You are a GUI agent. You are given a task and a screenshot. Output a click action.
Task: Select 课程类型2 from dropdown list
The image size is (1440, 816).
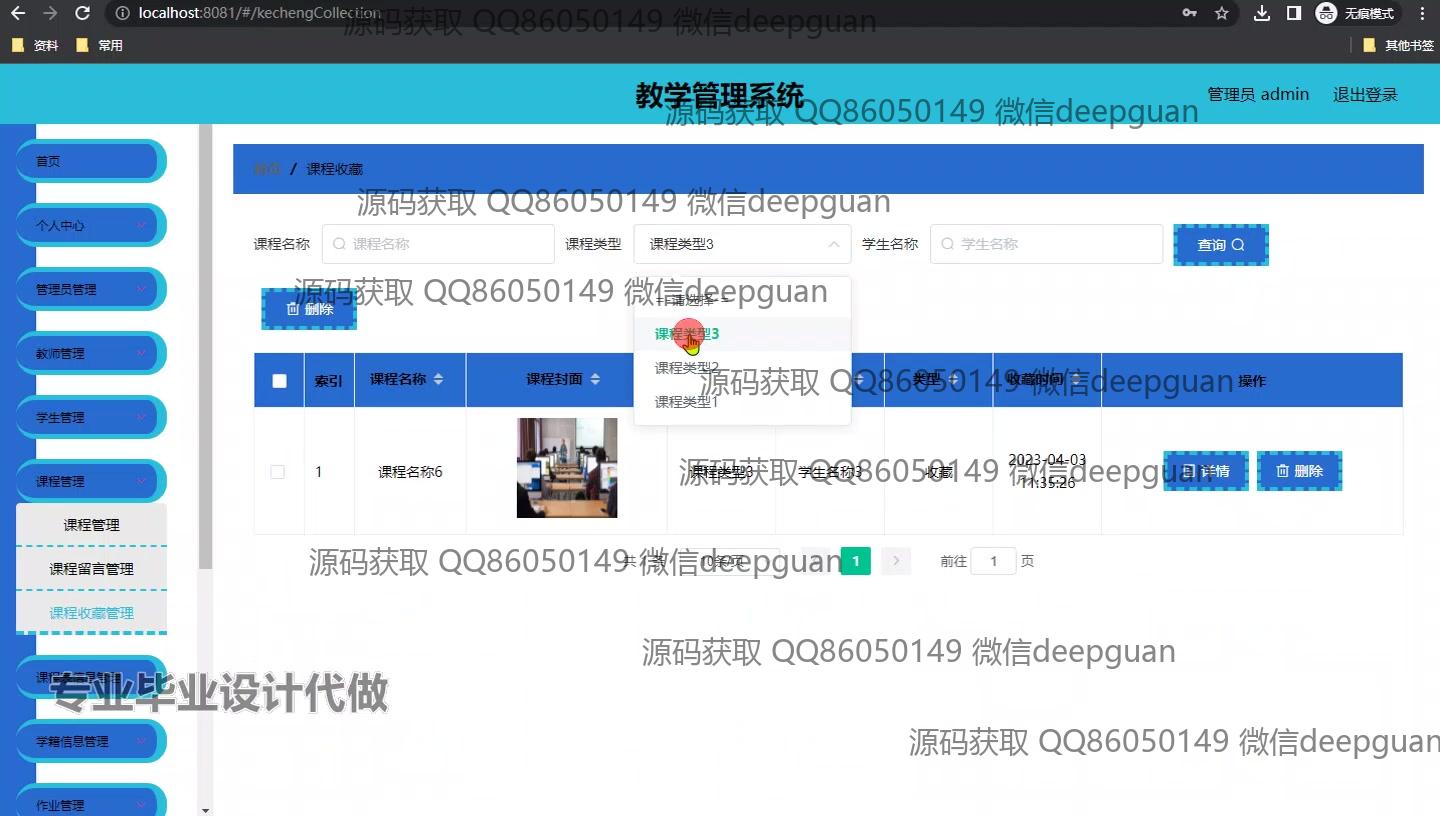(742, 368)
